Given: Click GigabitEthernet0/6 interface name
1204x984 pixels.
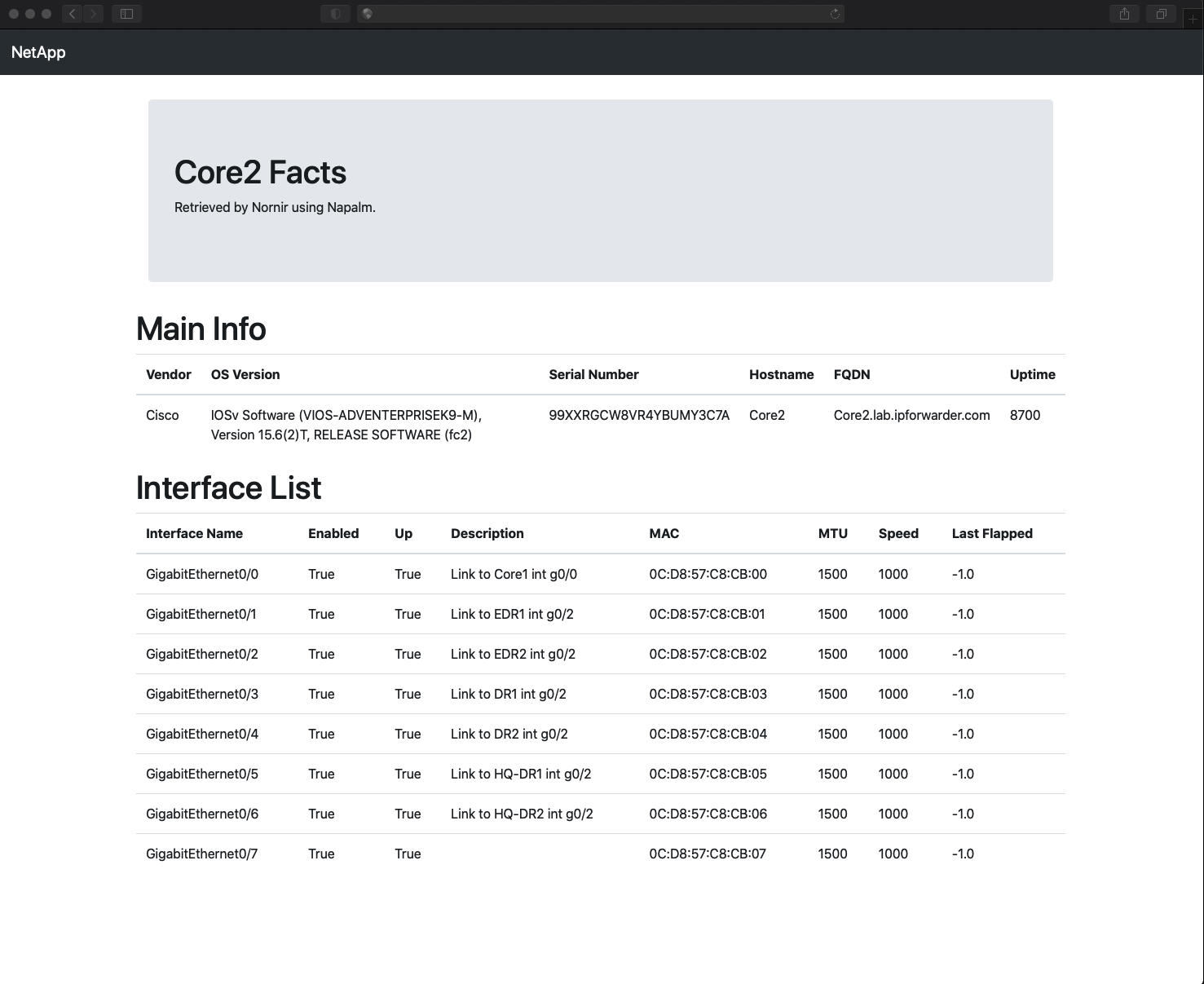Looking at the screenshot, I should pos(202,814).
